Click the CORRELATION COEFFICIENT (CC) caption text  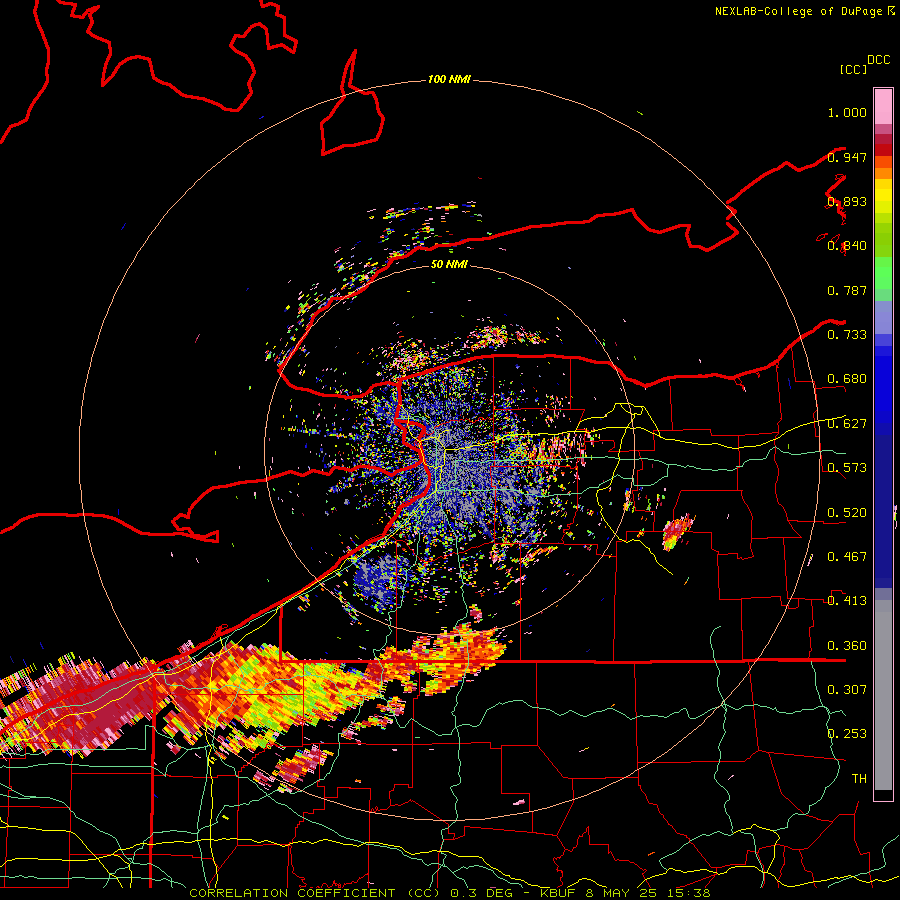(317, 893)
